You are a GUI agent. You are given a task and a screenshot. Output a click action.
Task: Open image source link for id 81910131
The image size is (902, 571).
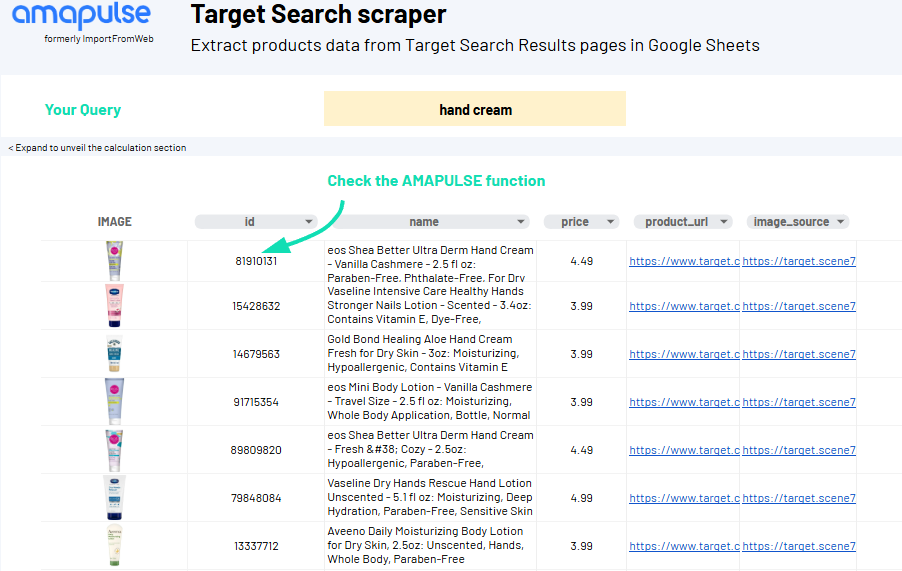coord(799,261)
